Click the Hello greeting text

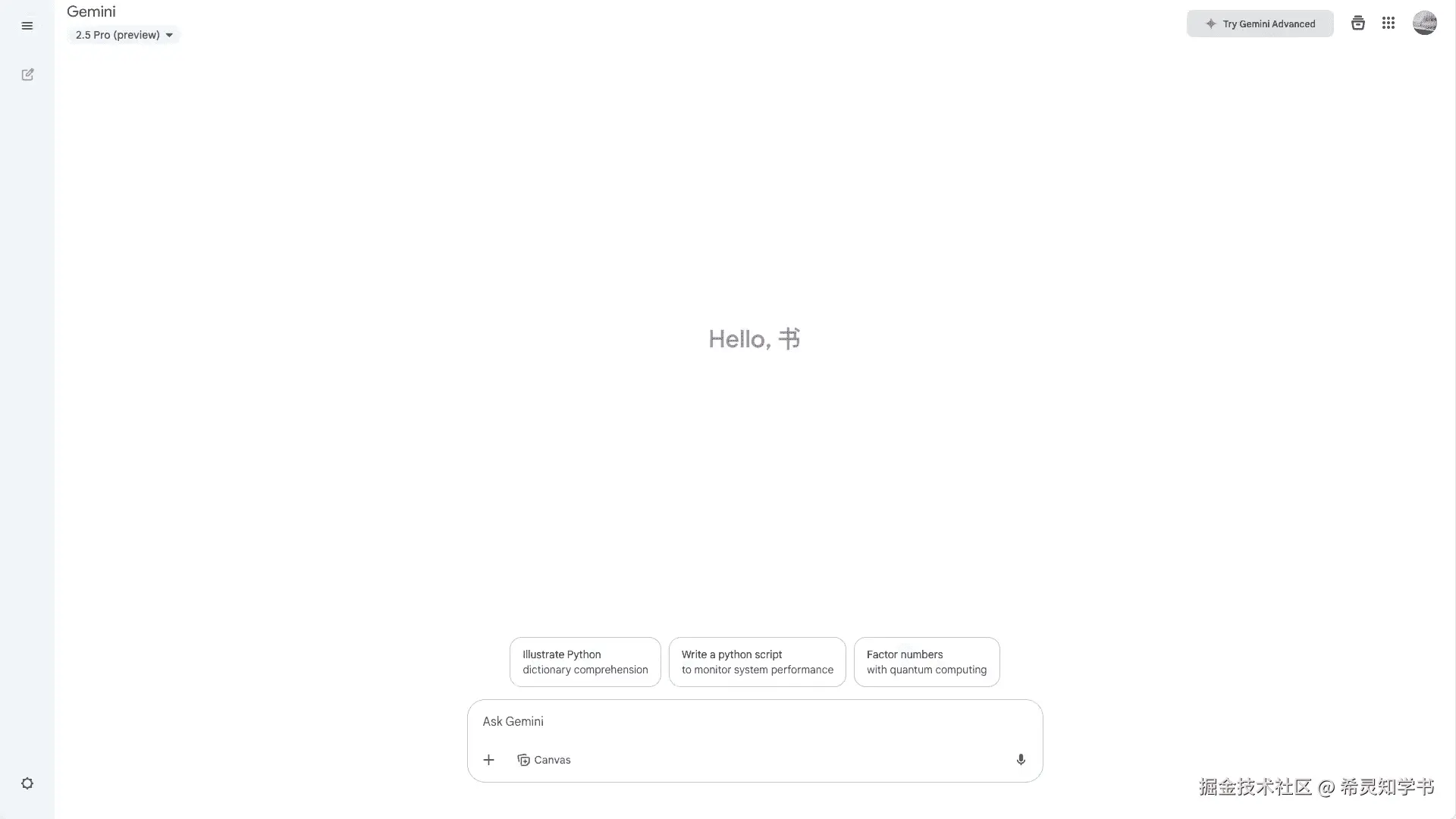tap(754, 339)
